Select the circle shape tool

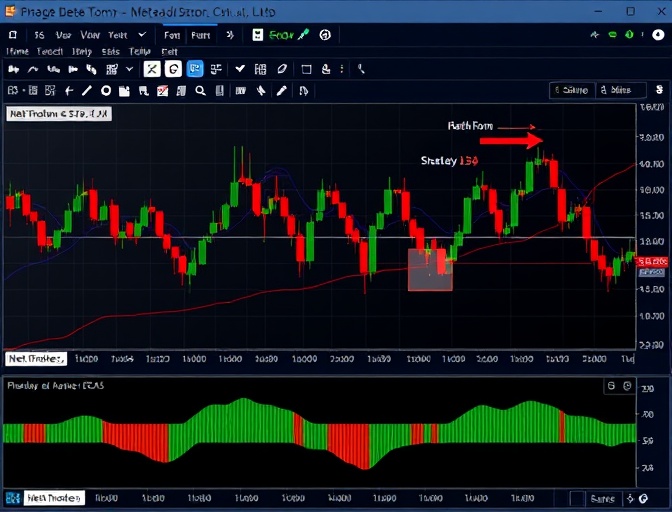[106, 91]
